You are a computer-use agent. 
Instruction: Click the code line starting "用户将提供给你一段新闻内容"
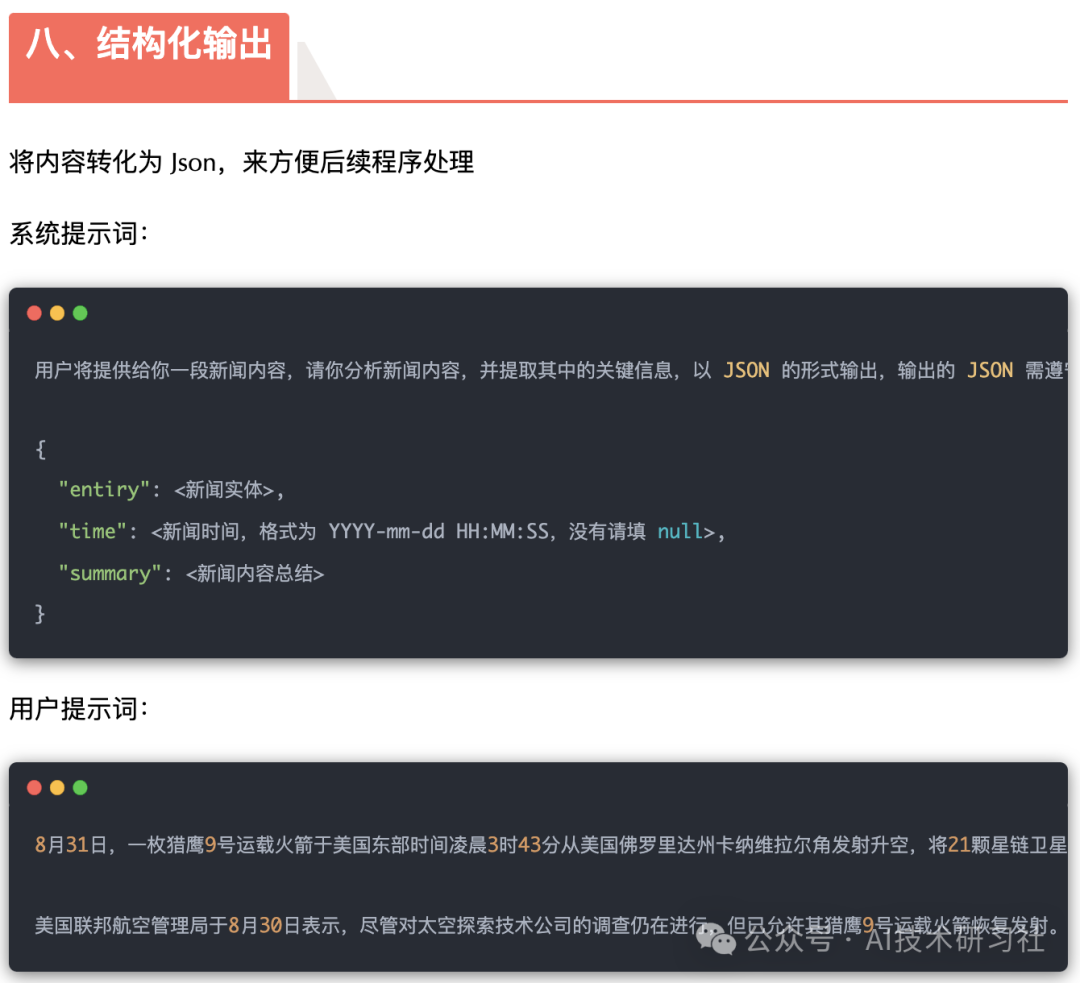(551, 371)
